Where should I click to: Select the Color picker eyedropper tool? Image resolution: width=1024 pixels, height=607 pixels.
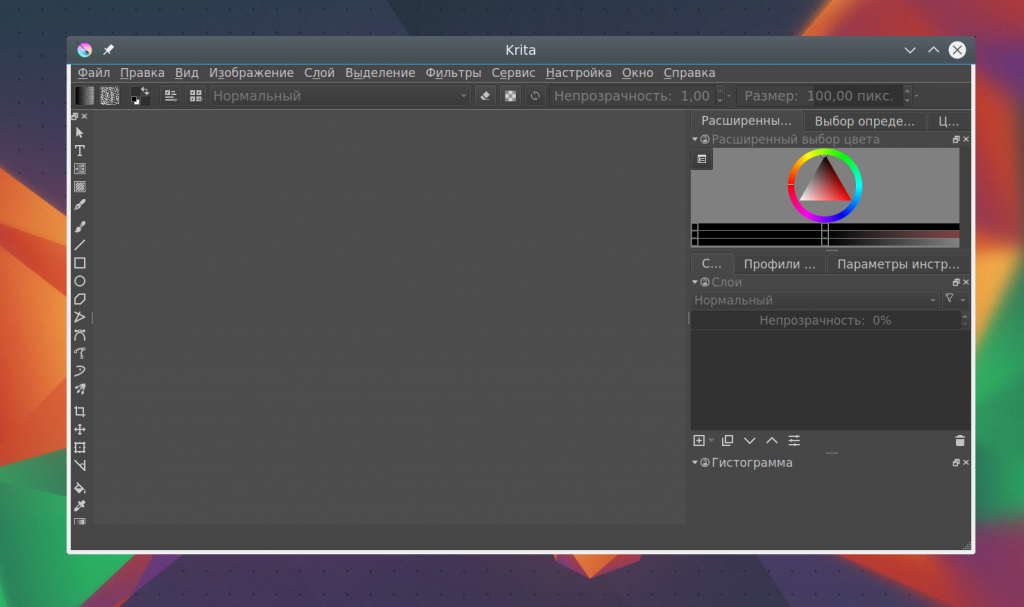point(80,506)
